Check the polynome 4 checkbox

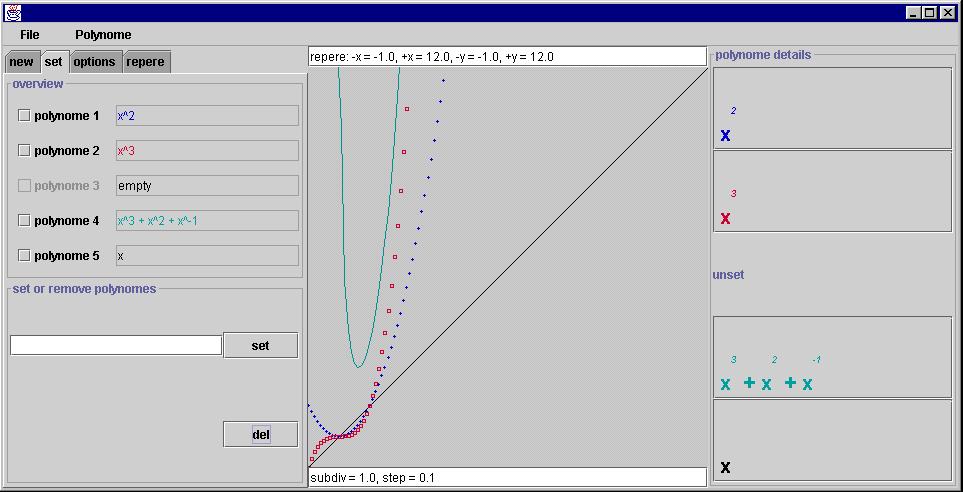click(25, 221)
